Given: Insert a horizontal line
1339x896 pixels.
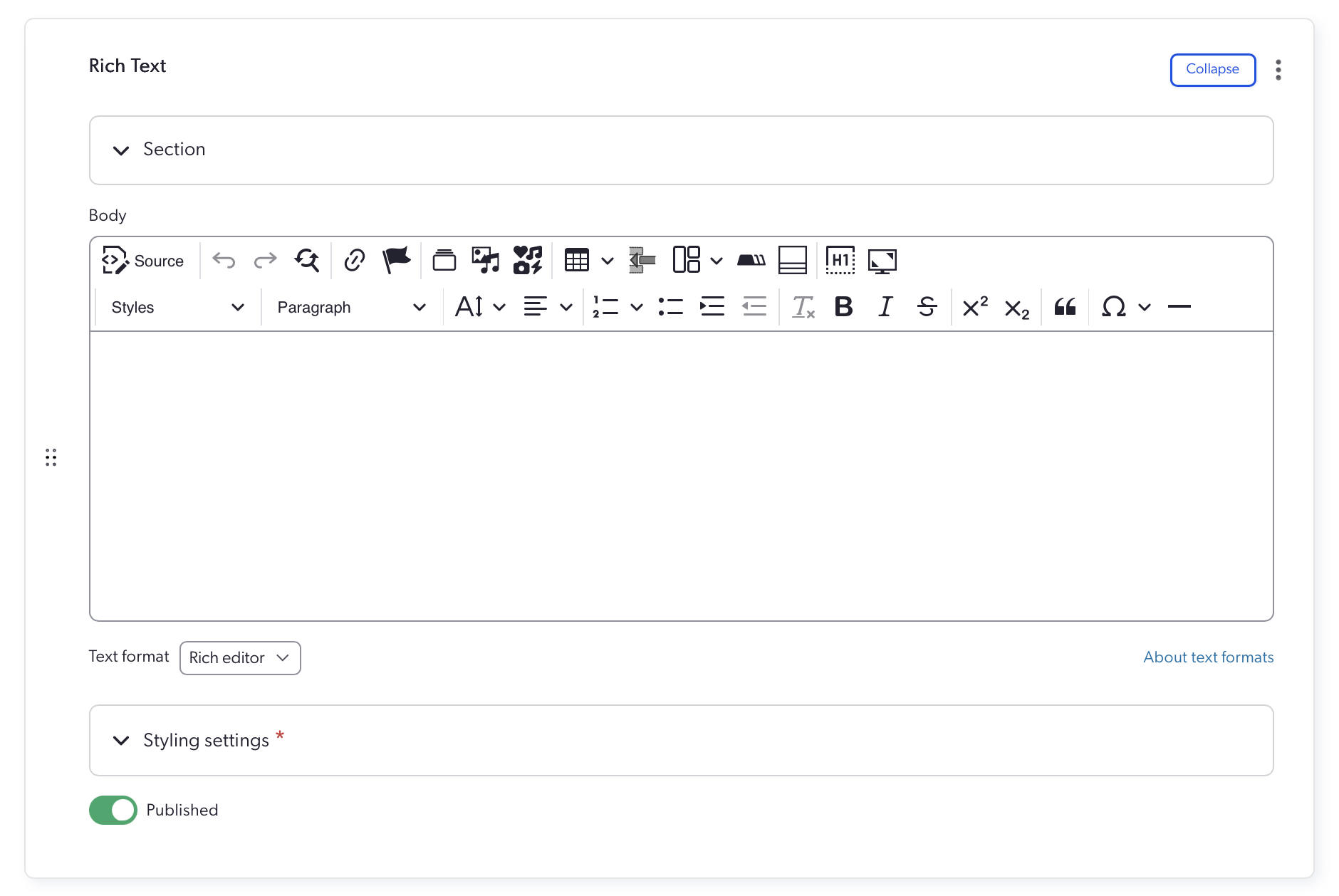Looking at the screenshot, I should click(x=1179, y=308).
